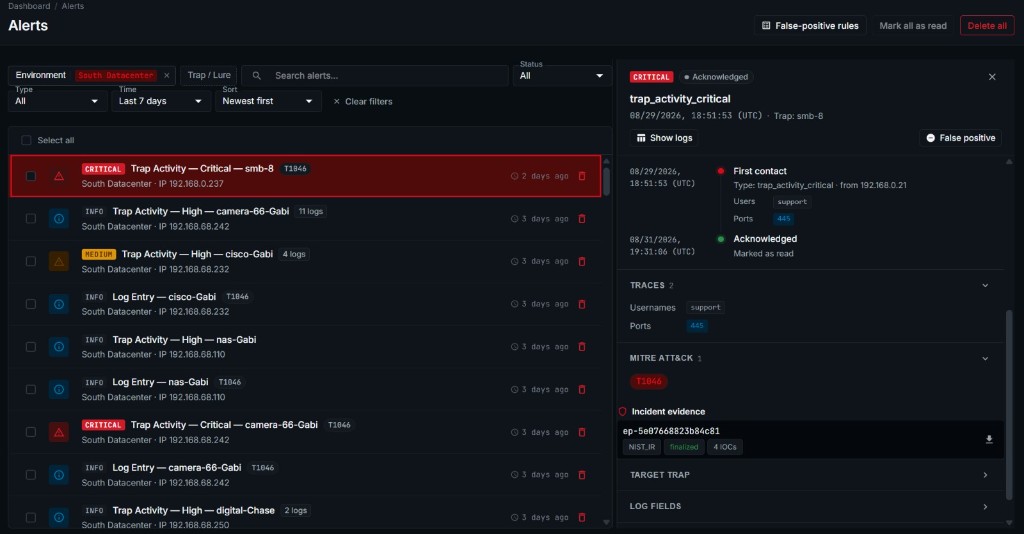The width and height of the screenshot is (1024, 534).
Task: Close the alert detail panel
Action: [992, 77]
